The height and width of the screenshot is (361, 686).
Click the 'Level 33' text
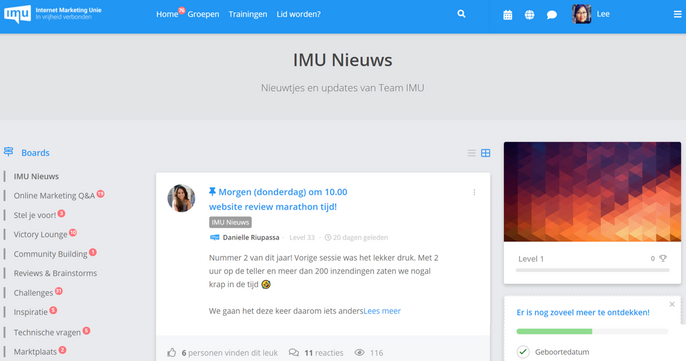click(x=302, y=237)
